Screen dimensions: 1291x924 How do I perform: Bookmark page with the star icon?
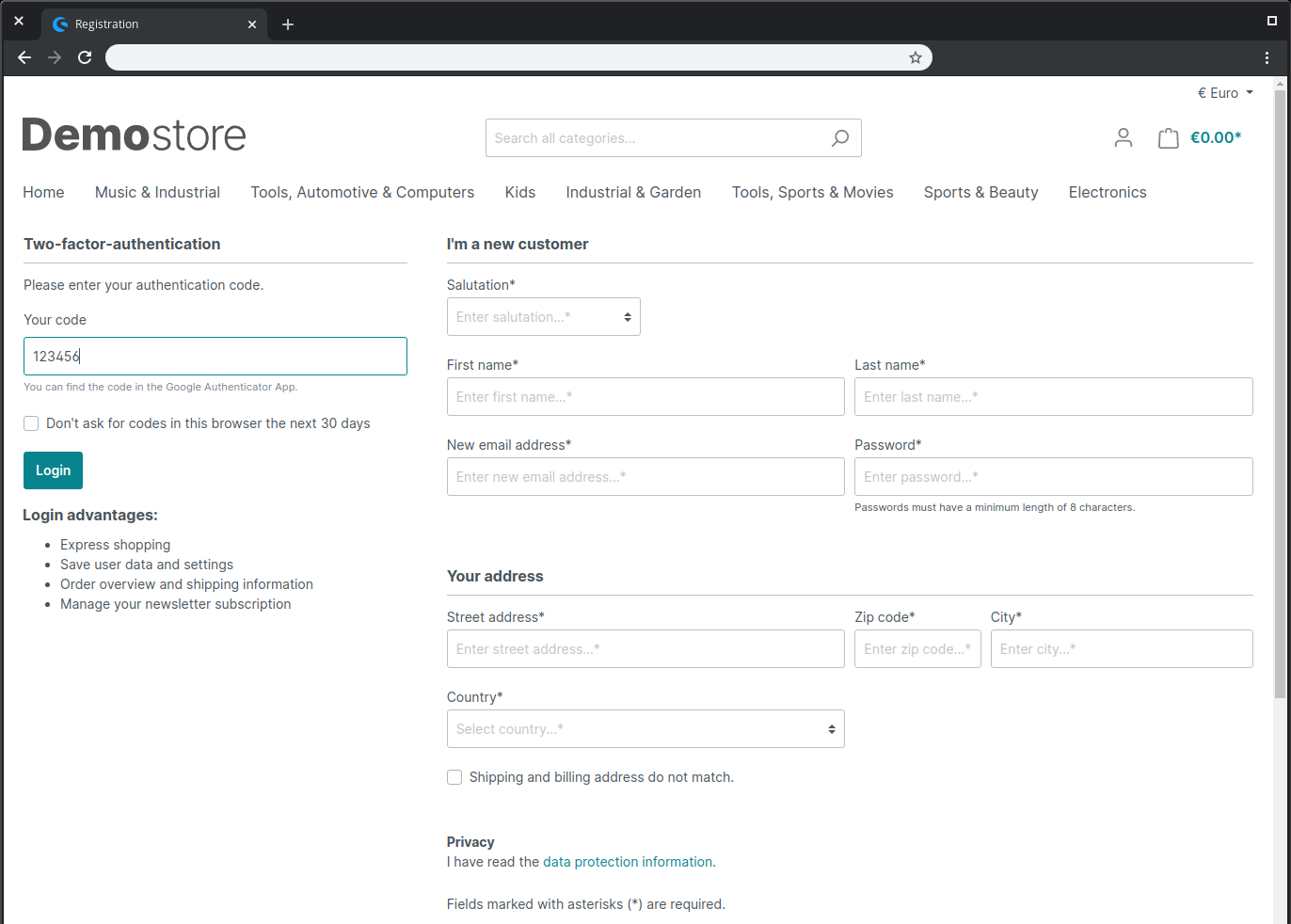[915, 57]
